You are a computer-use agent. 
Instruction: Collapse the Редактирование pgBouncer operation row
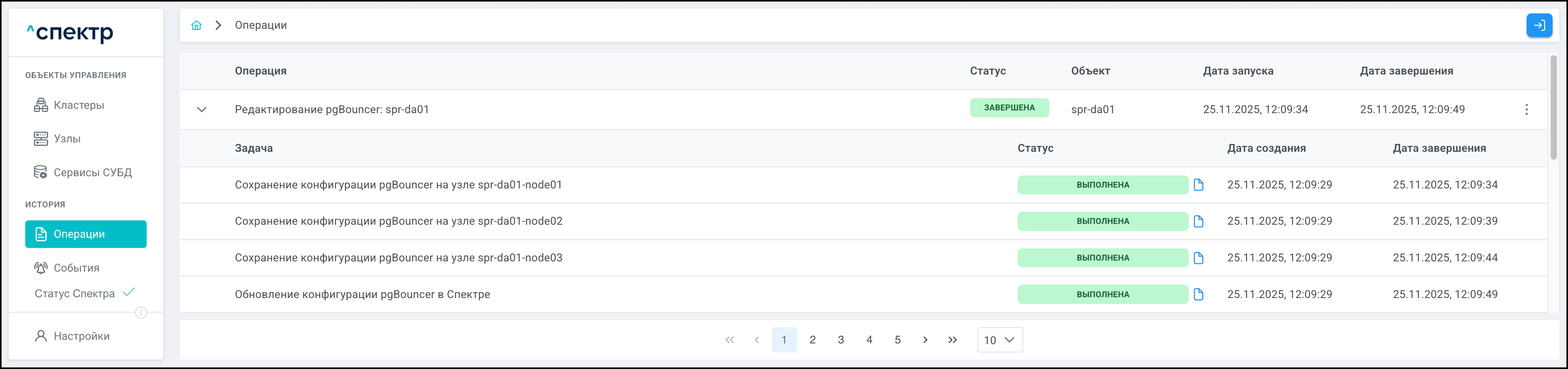(x=201, y=110)
